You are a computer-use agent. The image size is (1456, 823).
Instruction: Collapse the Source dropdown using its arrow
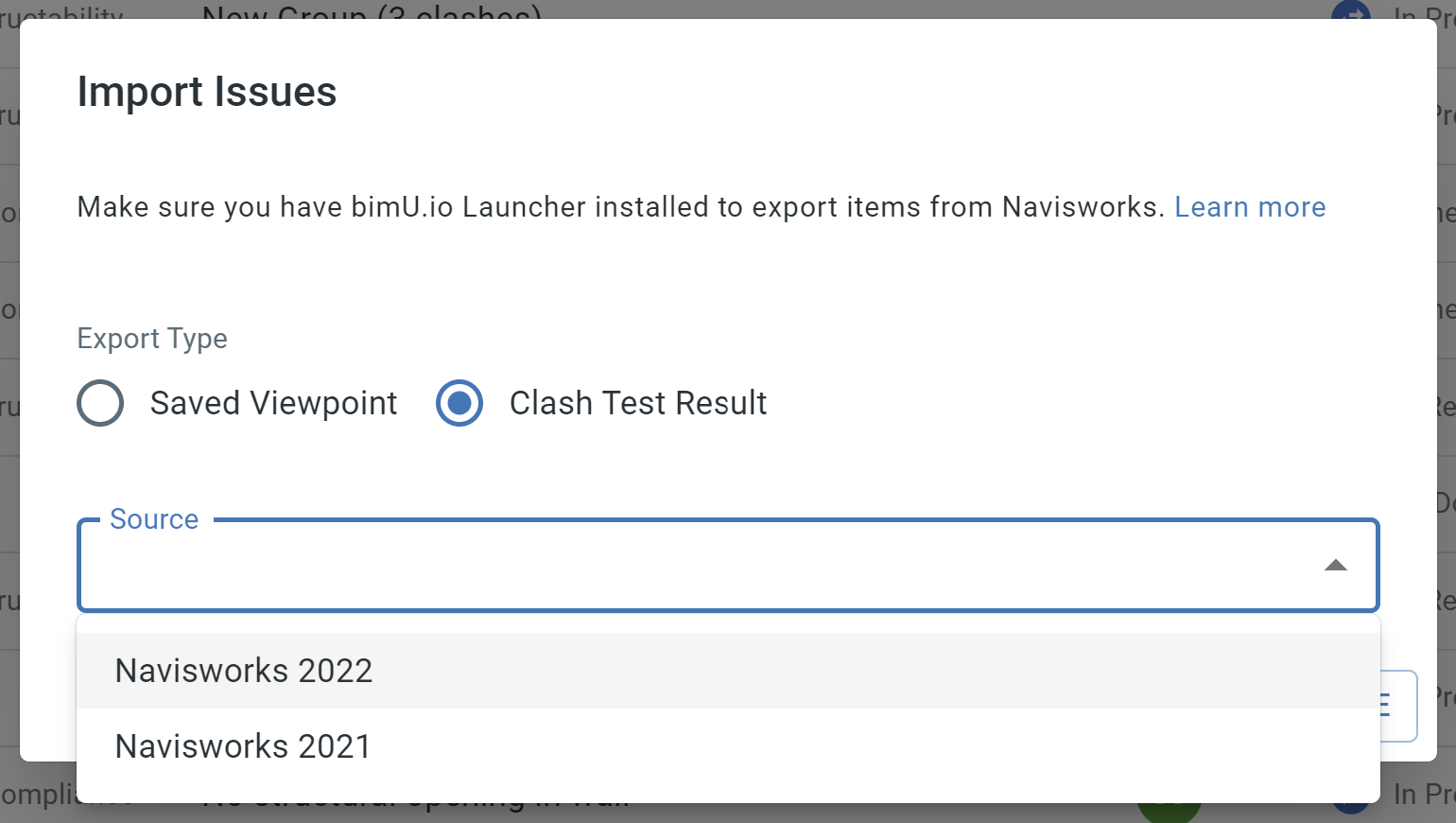coord(1335,565)
